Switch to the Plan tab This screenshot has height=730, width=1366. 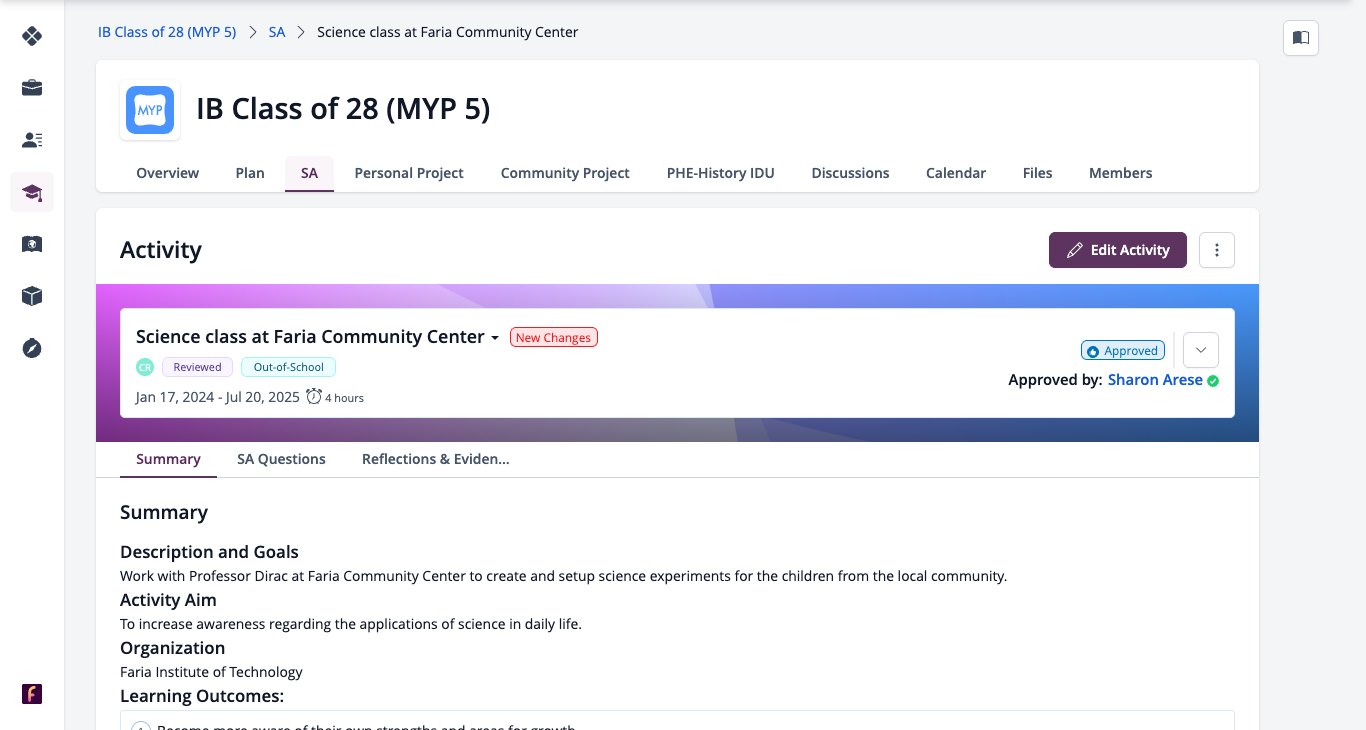pyautogui.click(x=250, y=173)
